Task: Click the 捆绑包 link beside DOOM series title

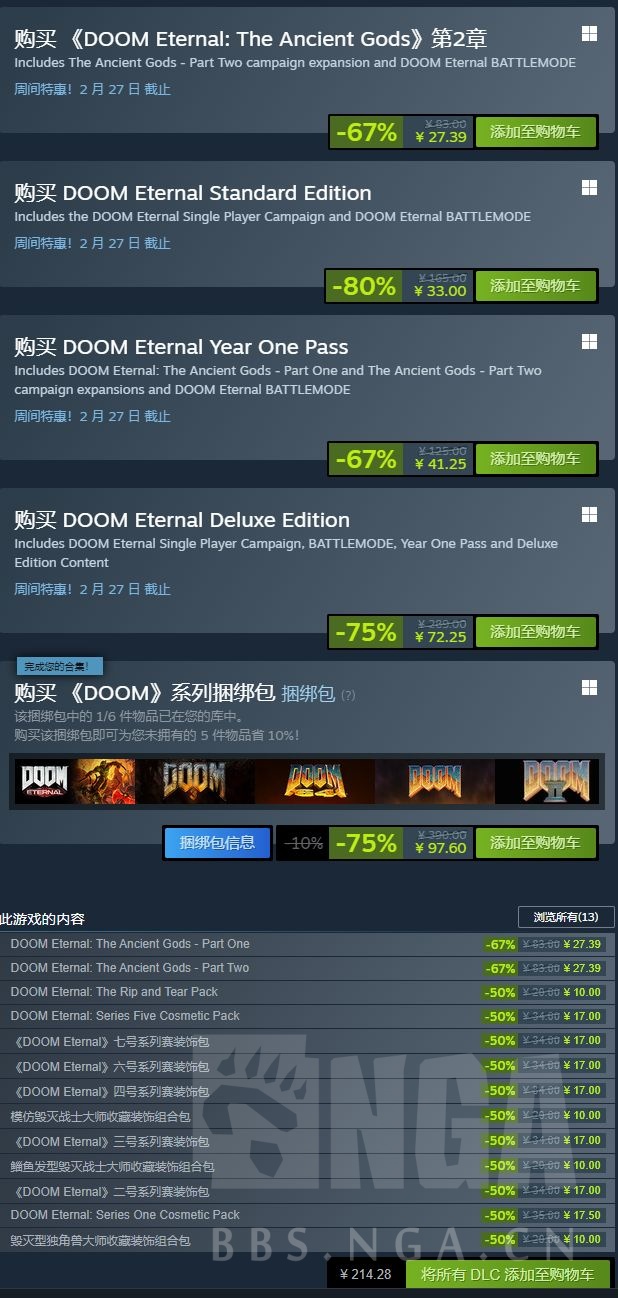Action: click(x=308, y=694)
